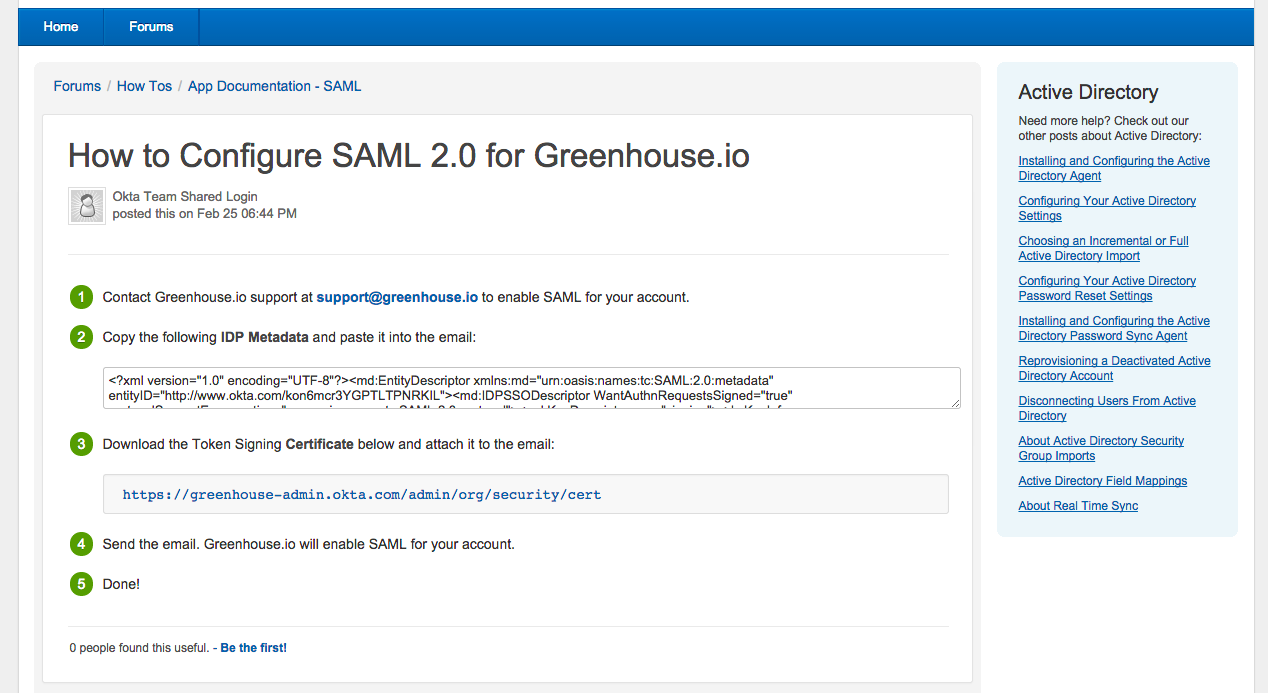The height and width of the screenshot is (693, 1268).
Task: Open Active Directory Password Reset Settings link
Action: [1107, 288]
